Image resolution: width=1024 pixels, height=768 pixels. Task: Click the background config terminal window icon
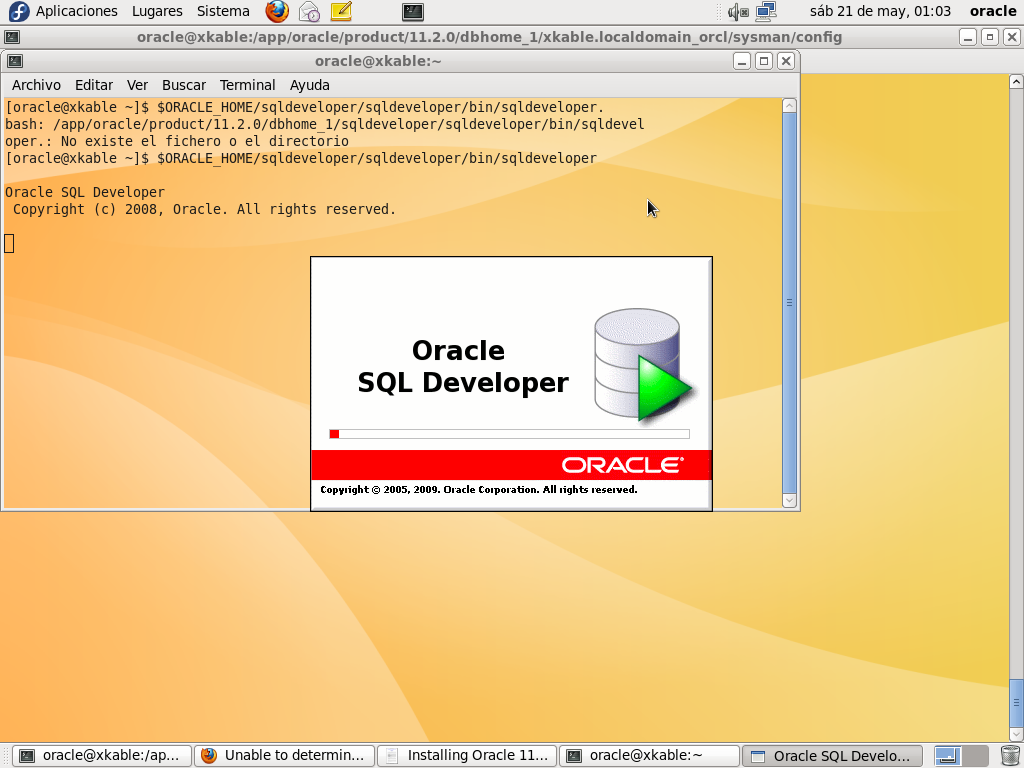(12, 37)
